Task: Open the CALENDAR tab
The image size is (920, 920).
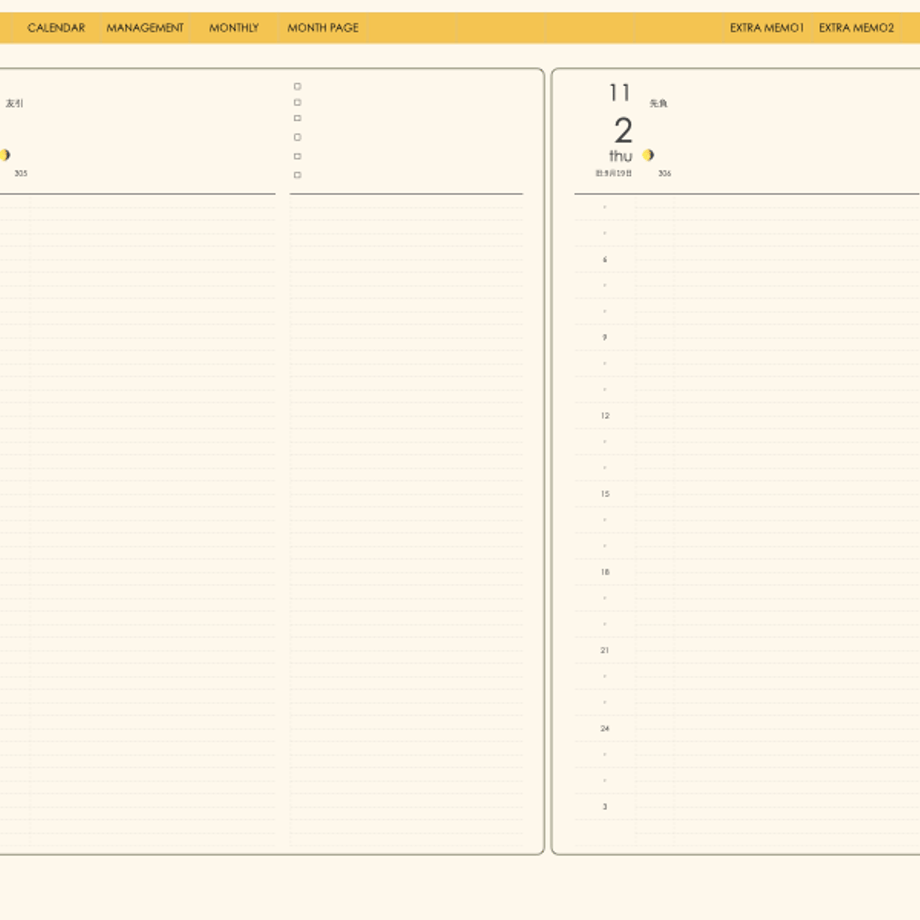Action: tap(56, 28)
